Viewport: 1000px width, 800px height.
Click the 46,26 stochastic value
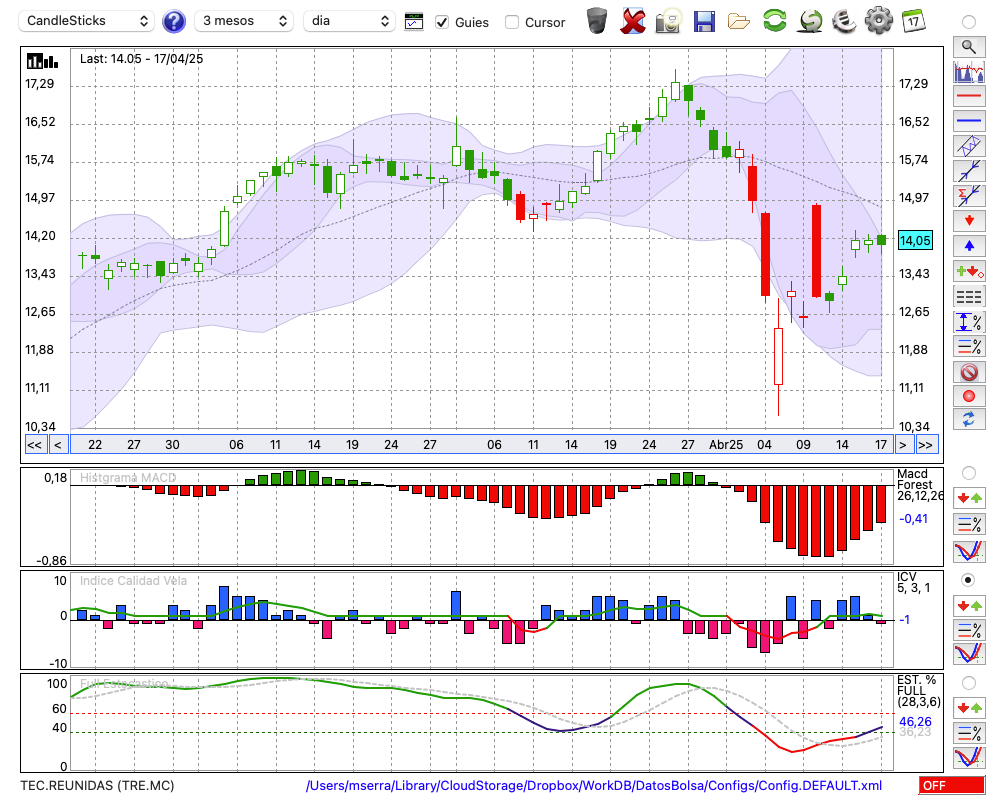pyautogui.click(x=915, y=722)
